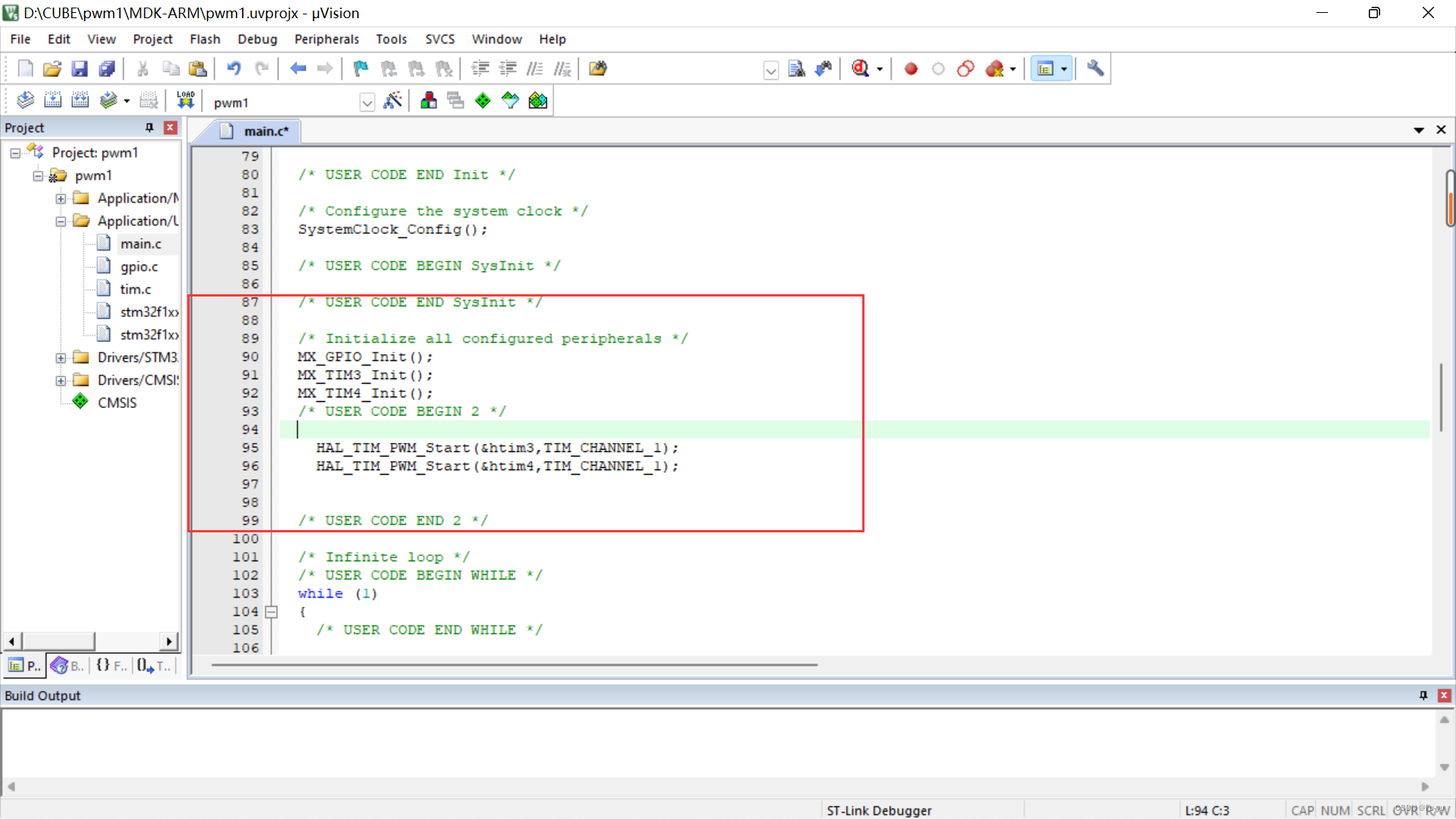Translate current file icon
The height and width of the screenshot is (819, 1456).
click(25, 101)
